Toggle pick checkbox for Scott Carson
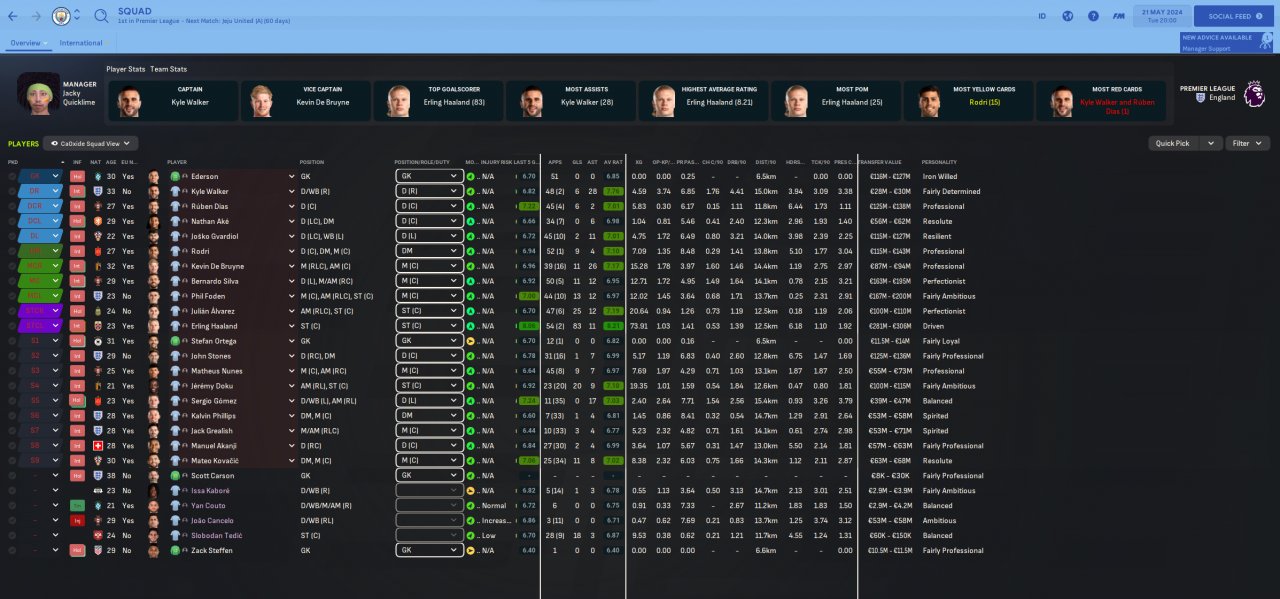 [x=12, y=476]
